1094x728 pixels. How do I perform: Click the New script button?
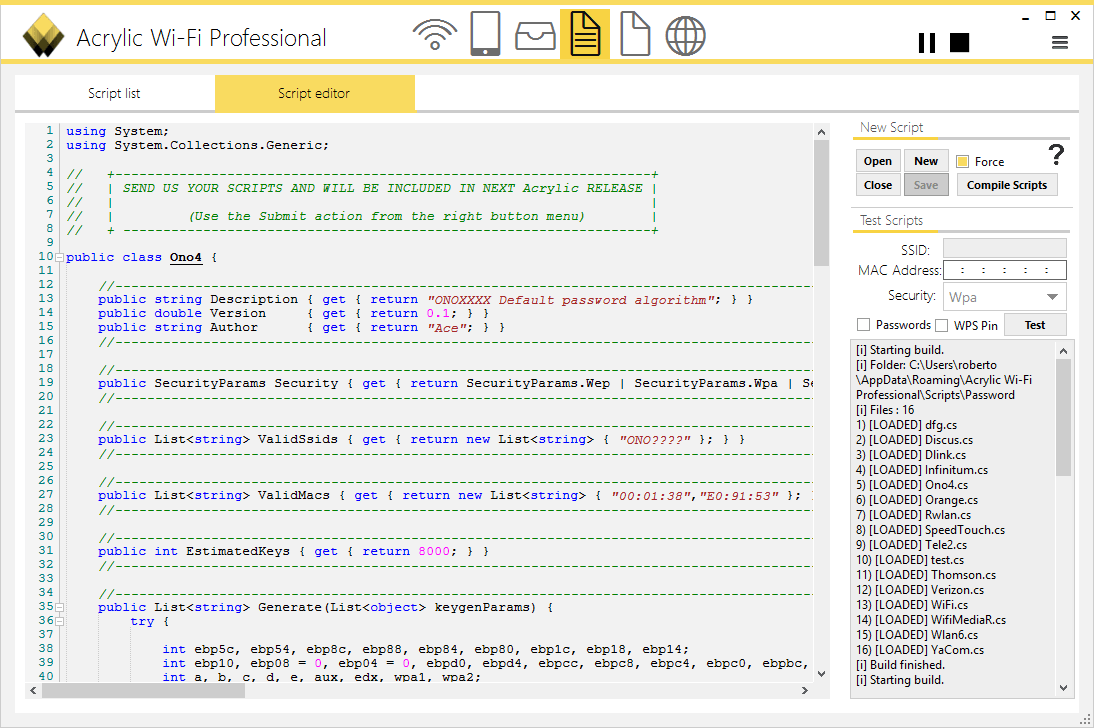coord(926,161)
